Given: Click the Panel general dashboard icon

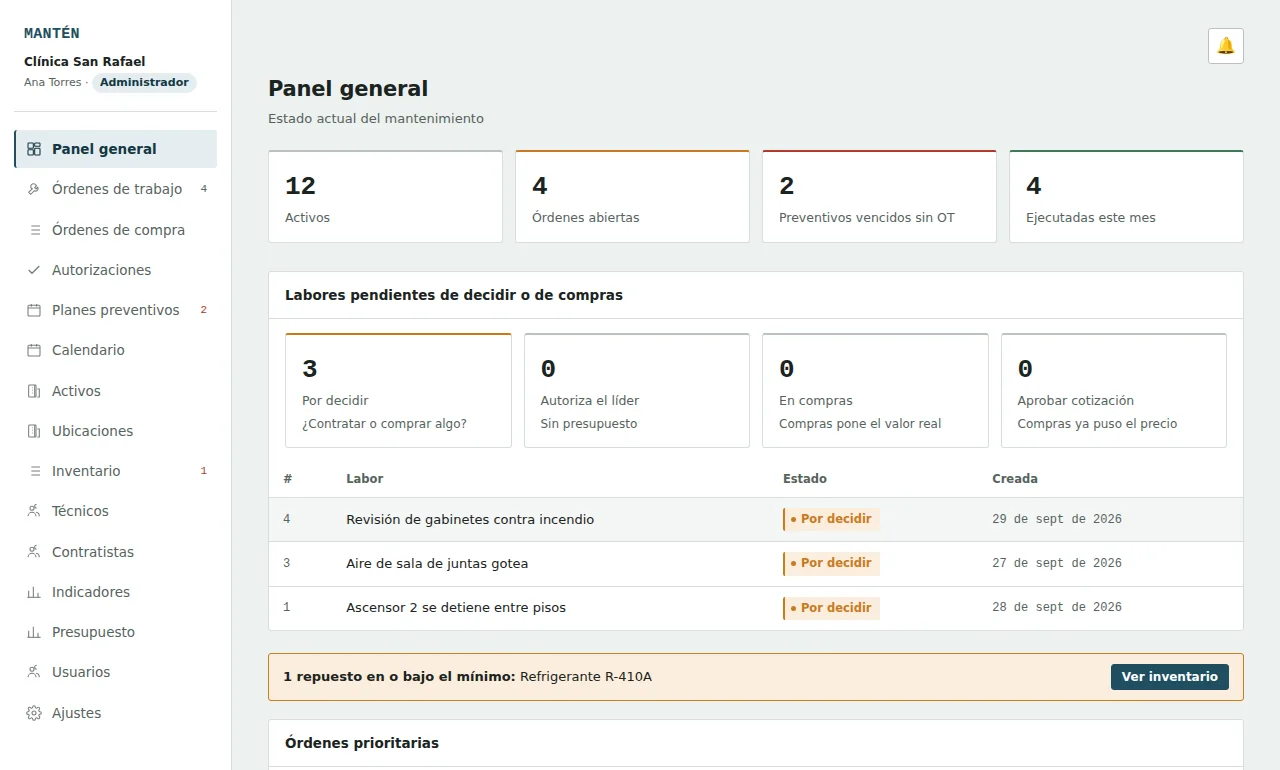Looking at the screenshot, I should pyautogui.click(x=34, y=149).
